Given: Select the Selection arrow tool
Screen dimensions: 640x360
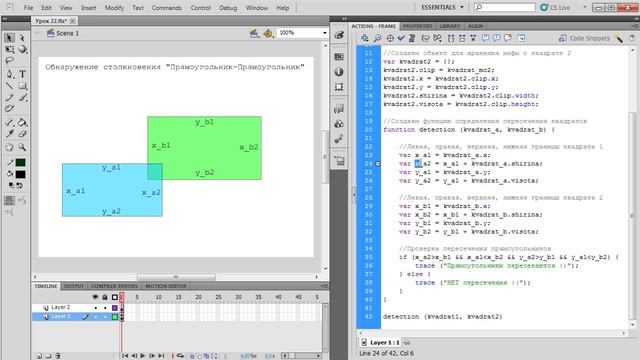Looking at the screenshot, I should pyautogui.click(x=9, y=38).
